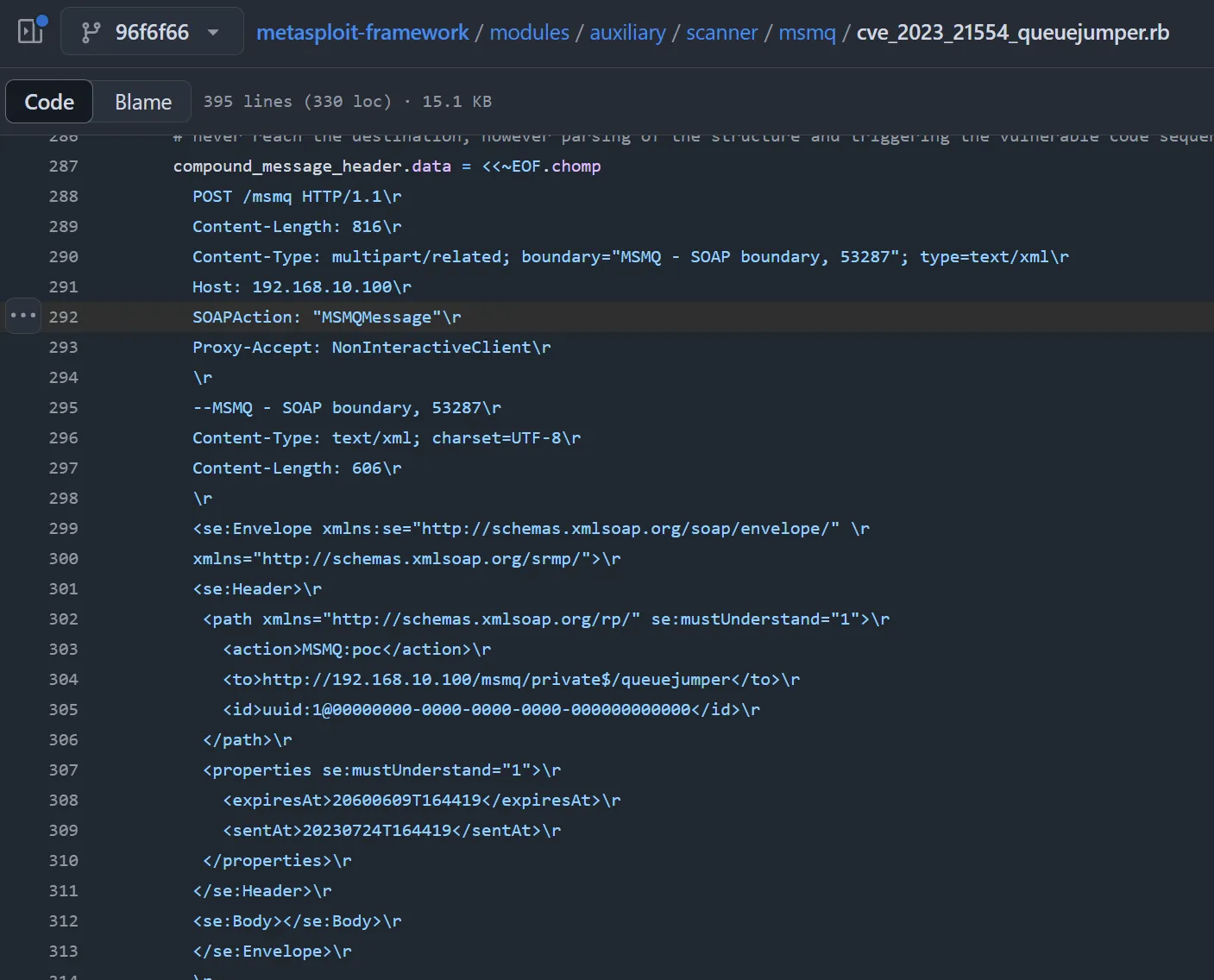This screenshot has width=1214, height=980.
Task: Switch to the Code view tab
Action: [49, 102]
